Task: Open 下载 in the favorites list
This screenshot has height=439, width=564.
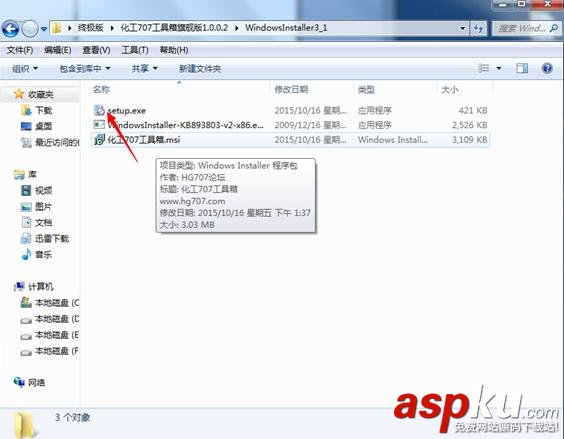Action: tap(44, 110)
